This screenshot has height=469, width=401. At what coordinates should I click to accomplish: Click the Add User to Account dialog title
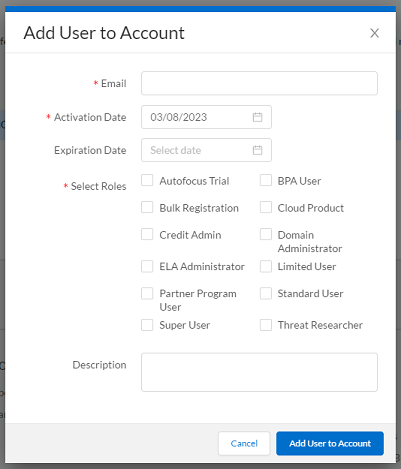tap(104, 33)
